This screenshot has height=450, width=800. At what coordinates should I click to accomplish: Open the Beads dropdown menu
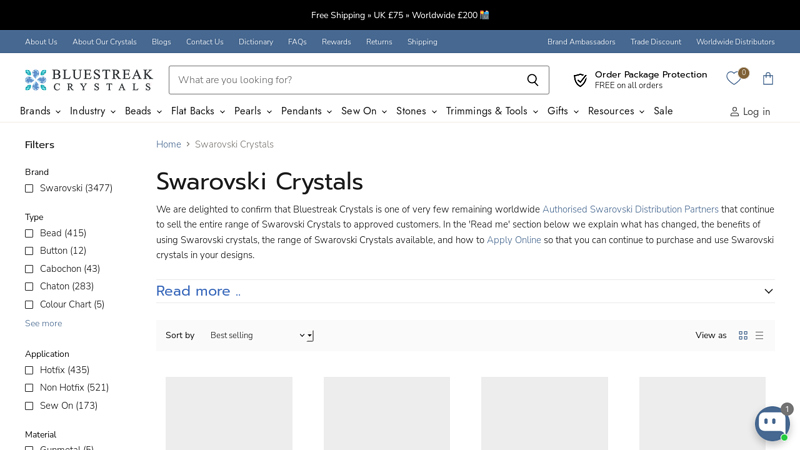pos(143,111)
